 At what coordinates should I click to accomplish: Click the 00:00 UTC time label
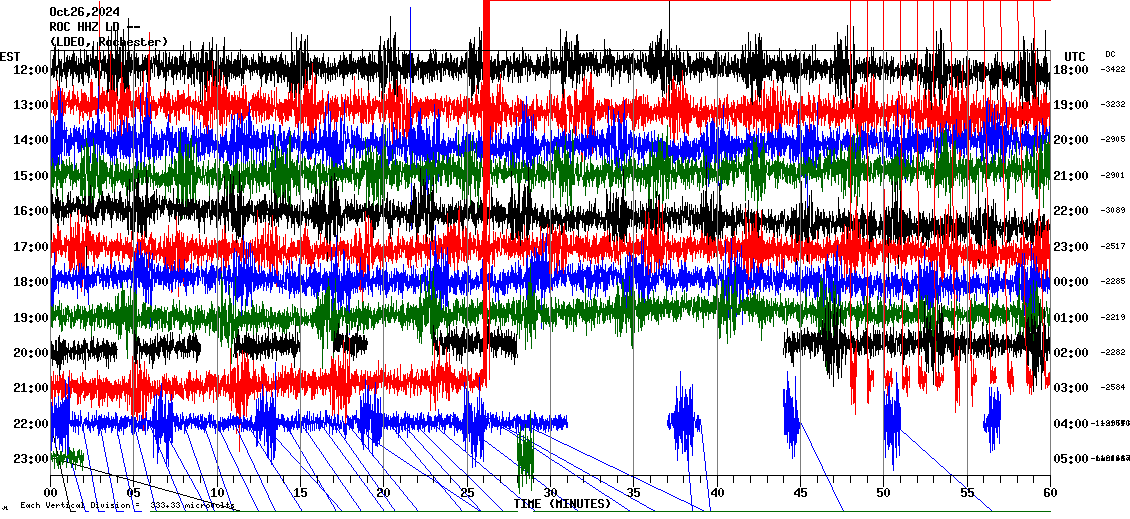[1072, 282]
